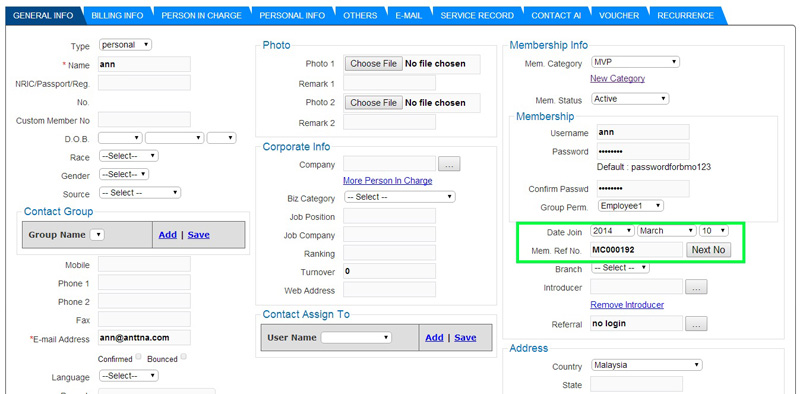Tick the Bounced email checkbox
The width and height of the screenshot is (800, 394).
[x=184, y=357]
